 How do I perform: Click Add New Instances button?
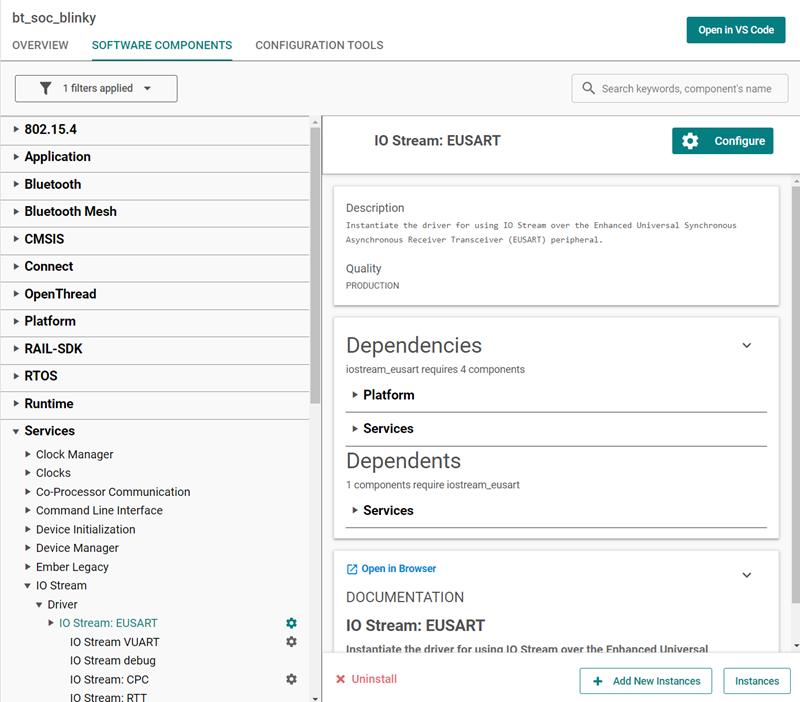[x=645, y=681]
